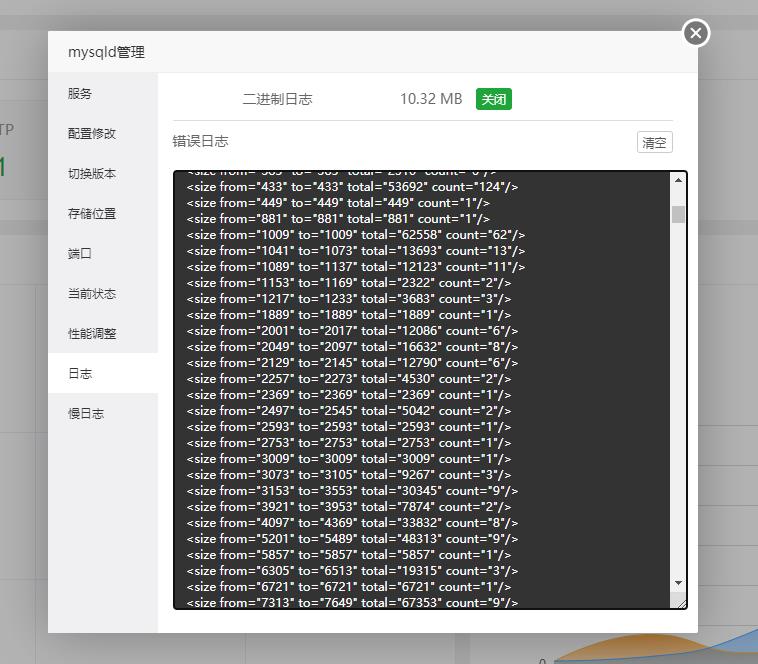Click log line from="6305" to="6513"
Screen dimensions: 758x664
click(x=352, y=571)
